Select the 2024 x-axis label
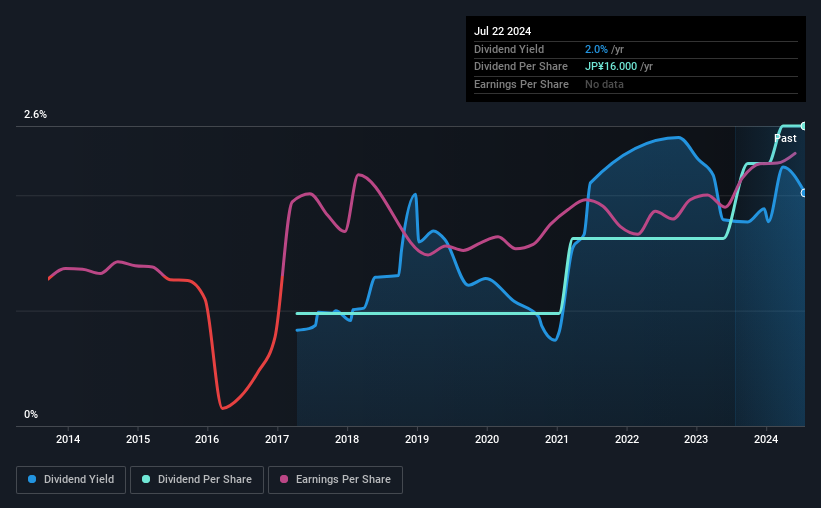This screenshot has width=821, height=508. 766,439
